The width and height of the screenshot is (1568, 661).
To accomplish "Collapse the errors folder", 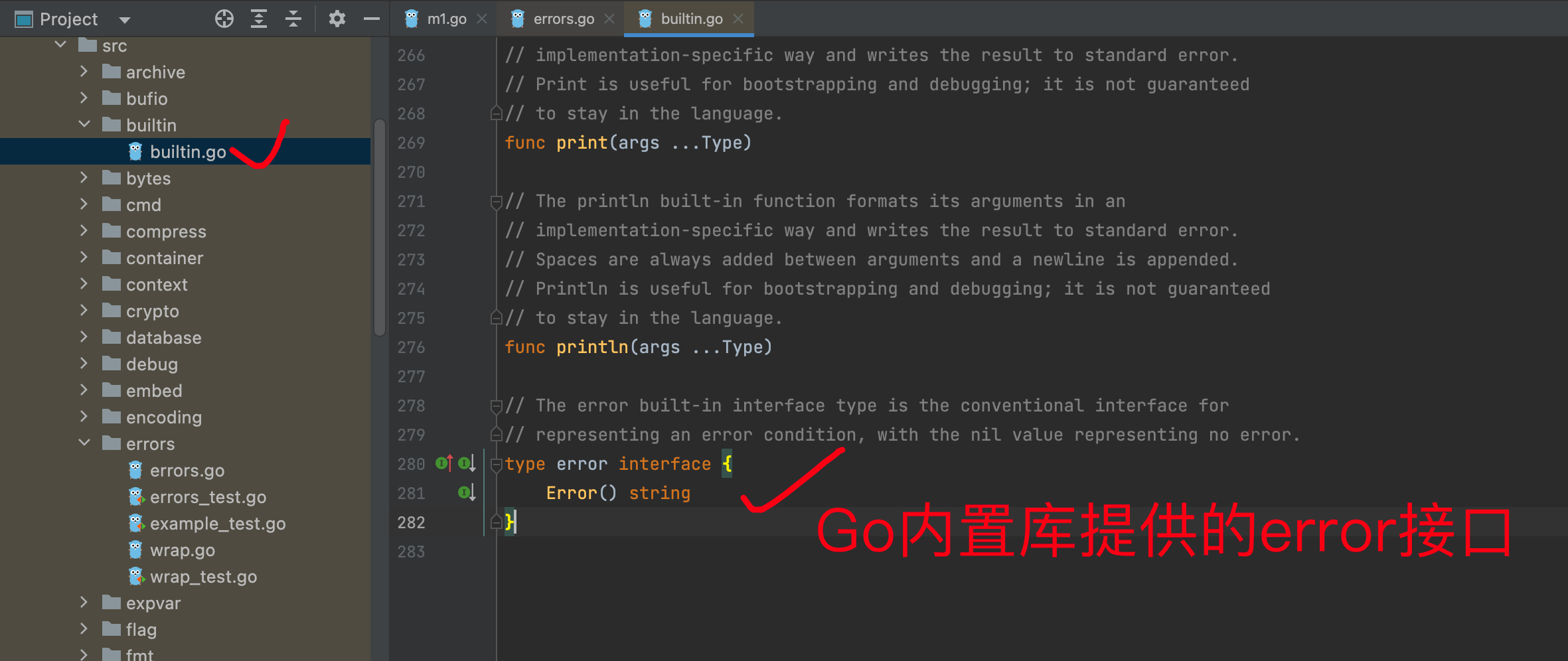I will click(84, 443).
